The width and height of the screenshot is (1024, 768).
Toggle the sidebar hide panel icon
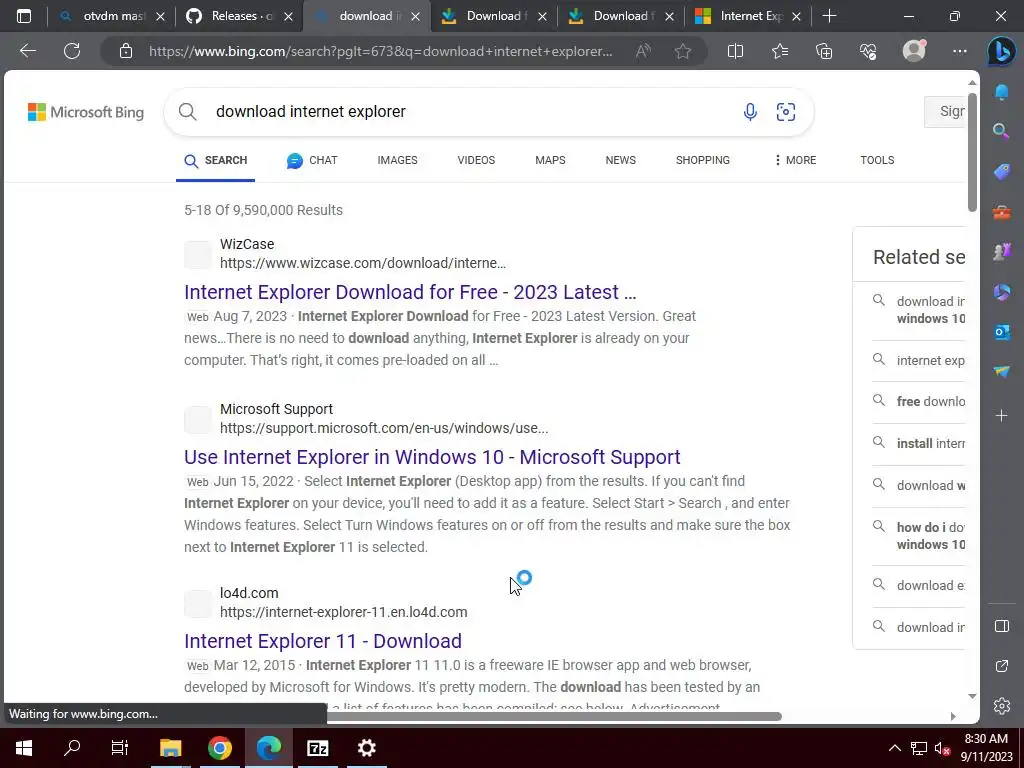[x=1001, y=626]
